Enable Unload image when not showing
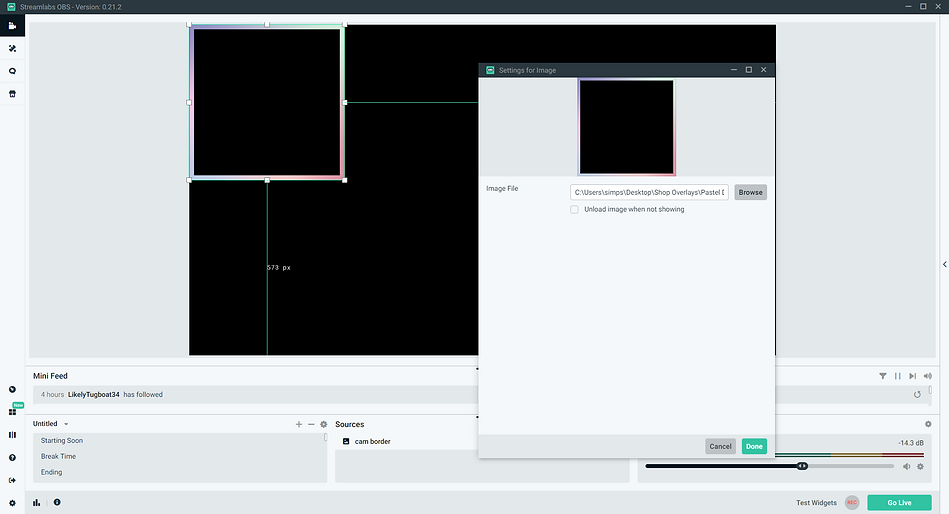Image resolution: width=949 pixels, height=514 pixels. coord(574,209)
